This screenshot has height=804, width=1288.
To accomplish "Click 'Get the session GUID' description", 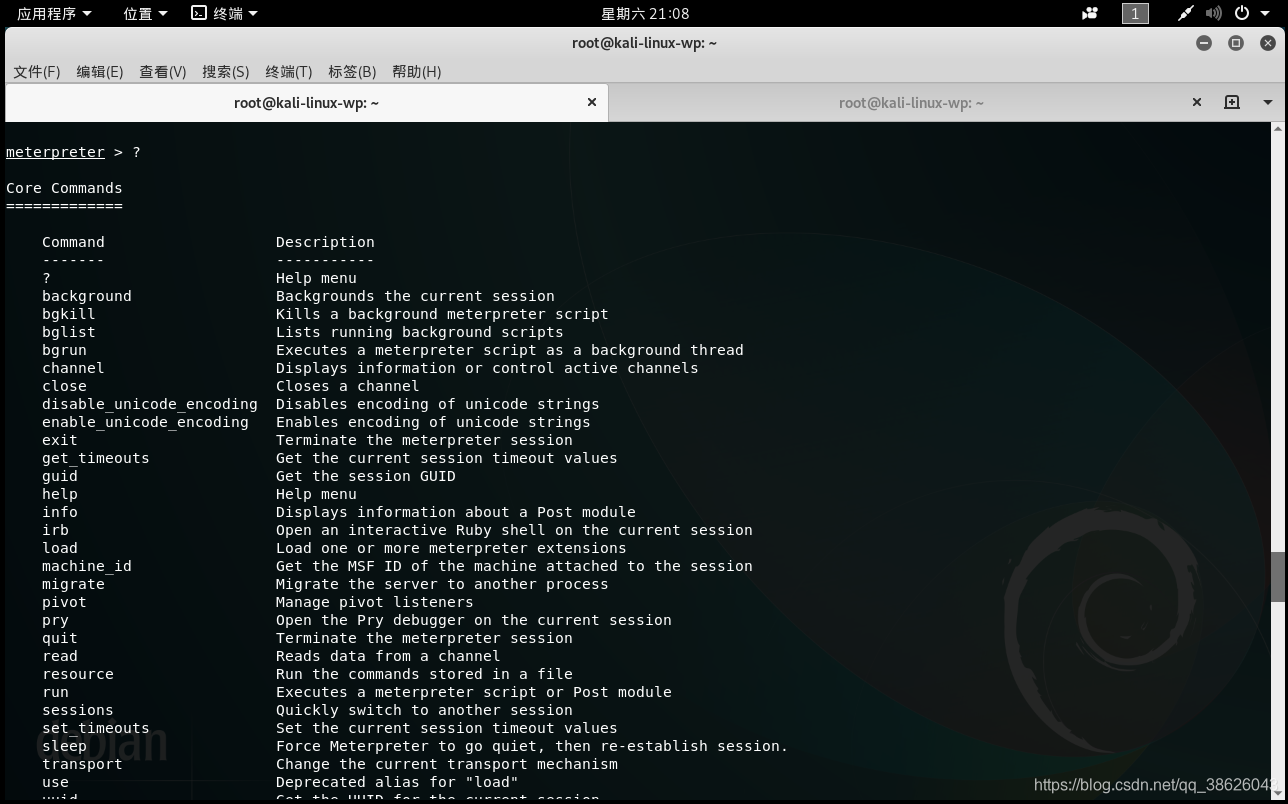I will 366,476.
